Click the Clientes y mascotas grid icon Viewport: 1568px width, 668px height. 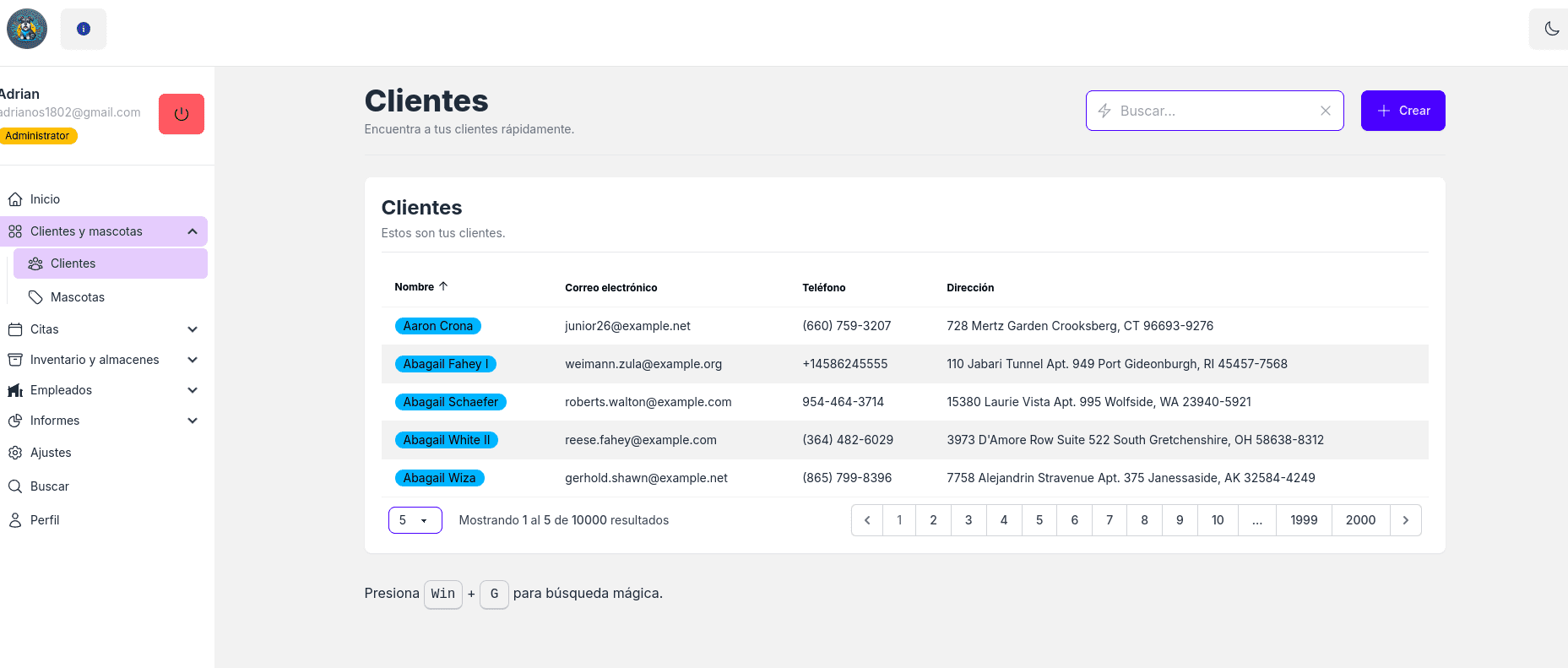[15, 231]
